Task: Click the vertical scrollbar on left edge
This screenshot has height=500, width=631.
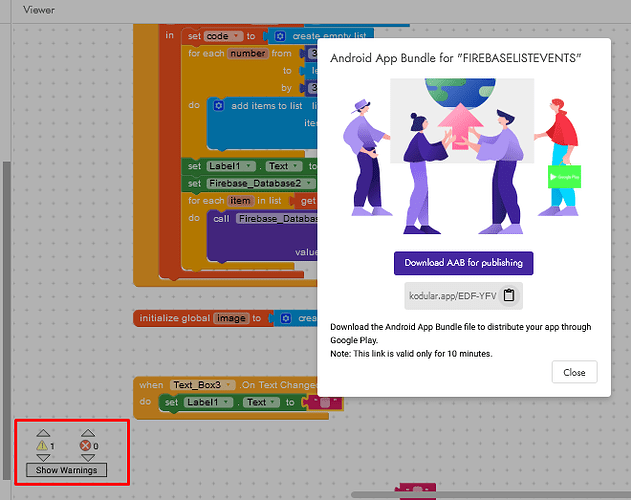Action: point(6,320)
